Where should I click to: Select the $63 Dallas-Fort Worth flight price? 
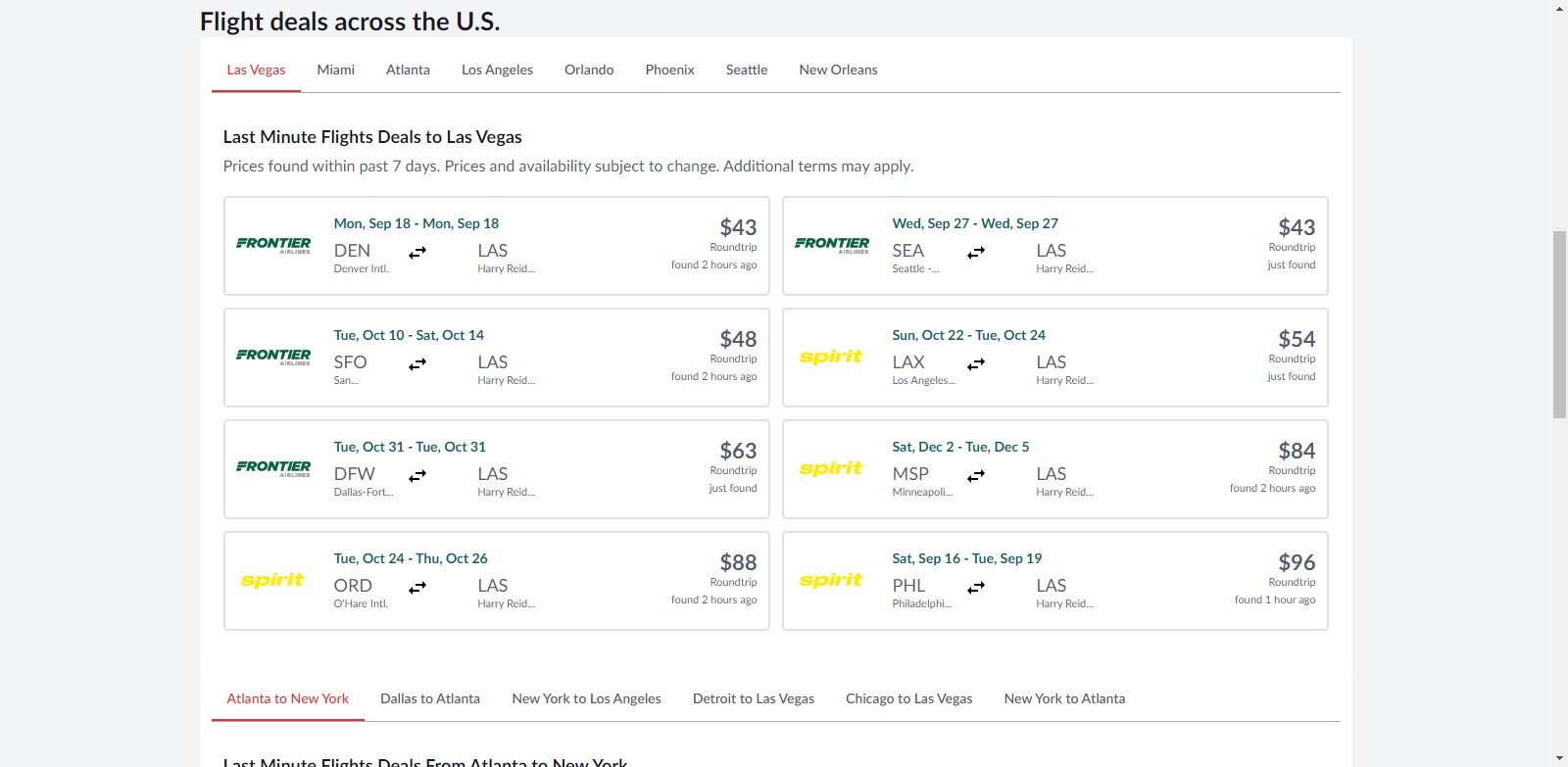click(x=738, y=451)
